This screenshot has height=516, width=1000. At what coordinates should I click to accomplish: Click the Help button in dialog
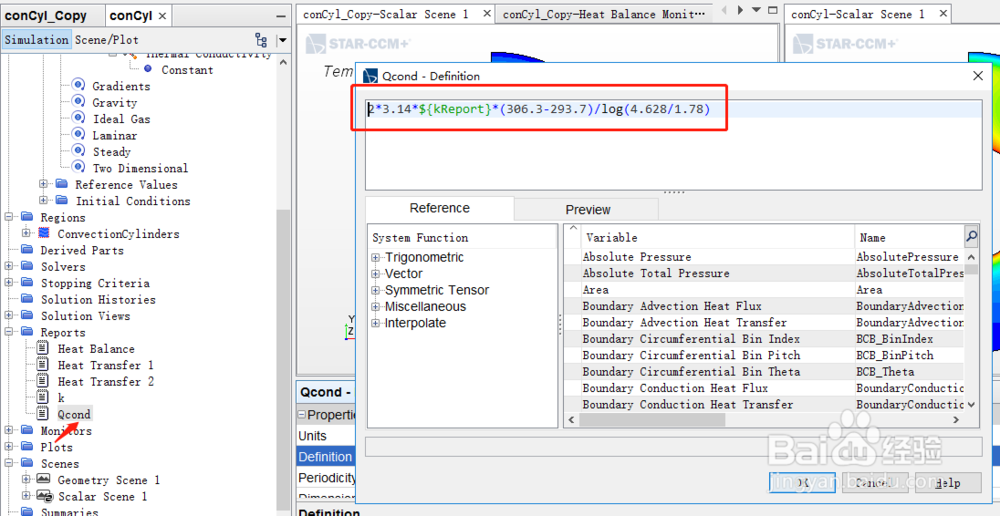coord(947,483)
